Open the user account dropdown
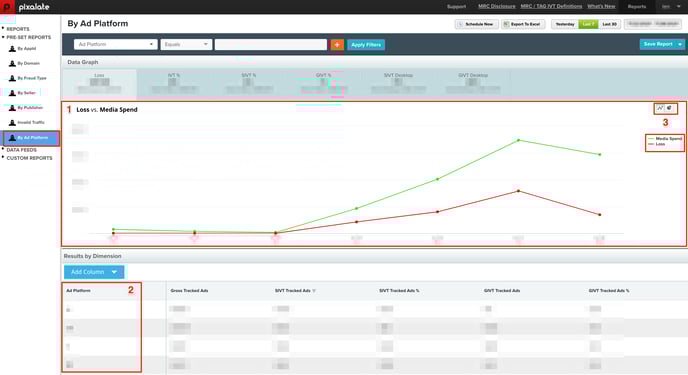 coord(671,7)
